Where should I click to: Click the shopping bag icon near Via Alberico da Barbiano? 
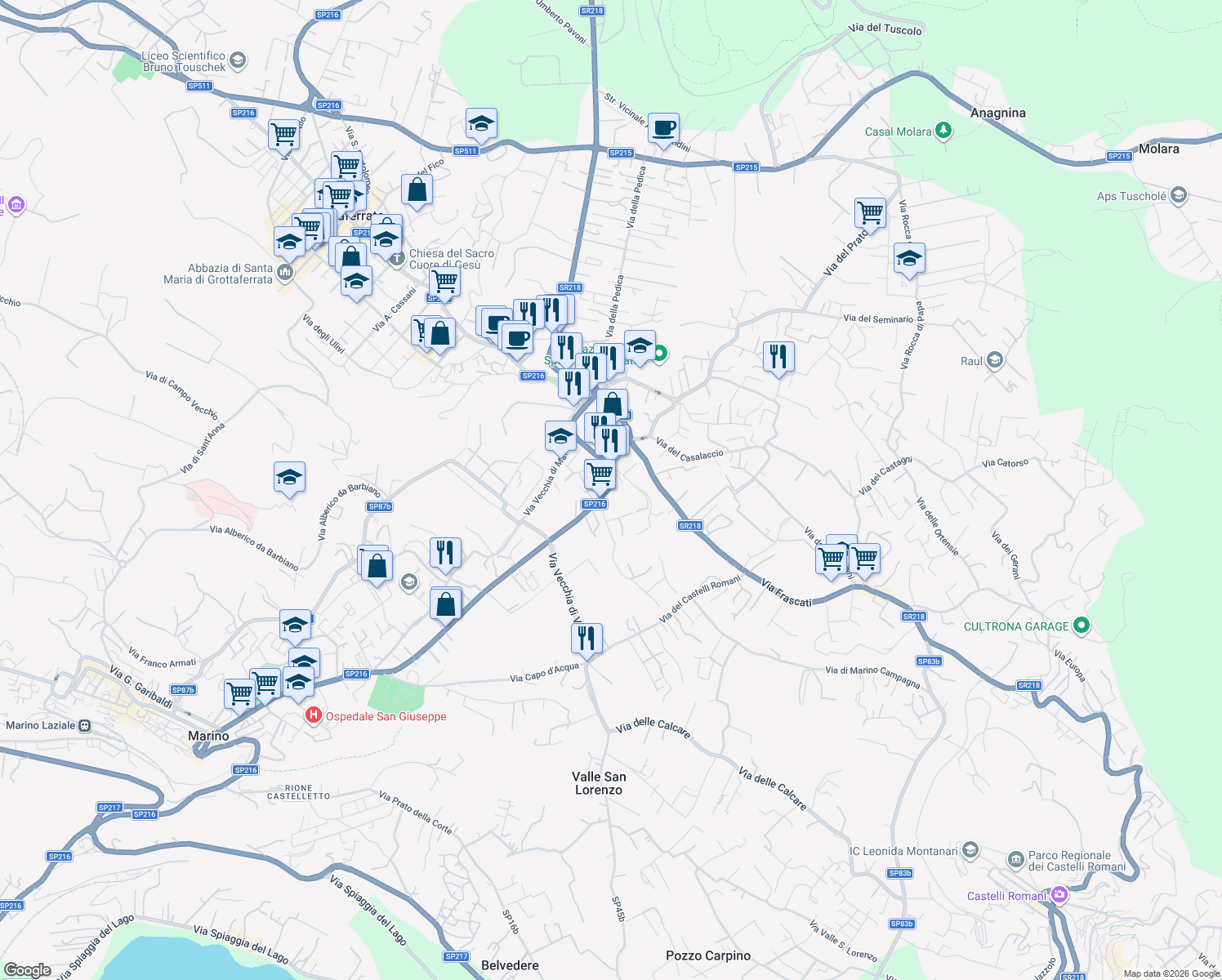tap(377, 563)
